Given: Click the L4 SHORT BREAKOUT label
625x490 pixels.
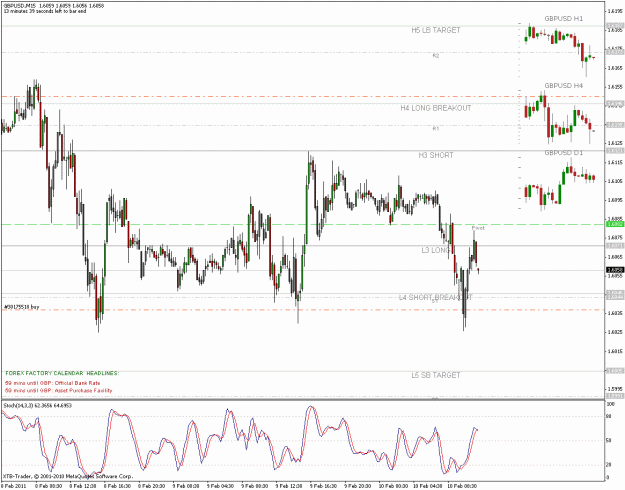Looking at the screenshot, I should pos(436,297).
